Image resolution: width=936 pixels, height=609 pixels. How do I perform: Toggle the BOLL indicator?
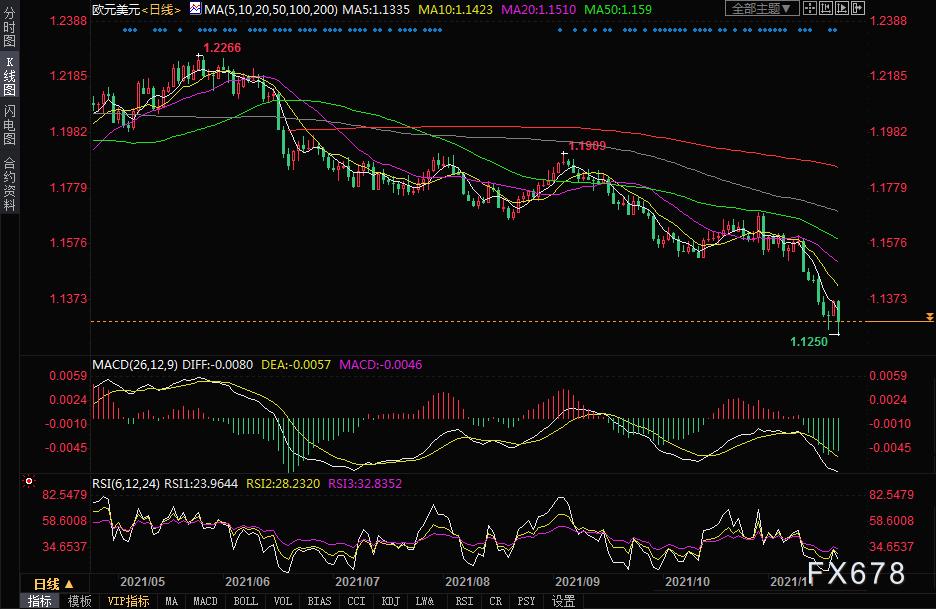pos(246,601)
